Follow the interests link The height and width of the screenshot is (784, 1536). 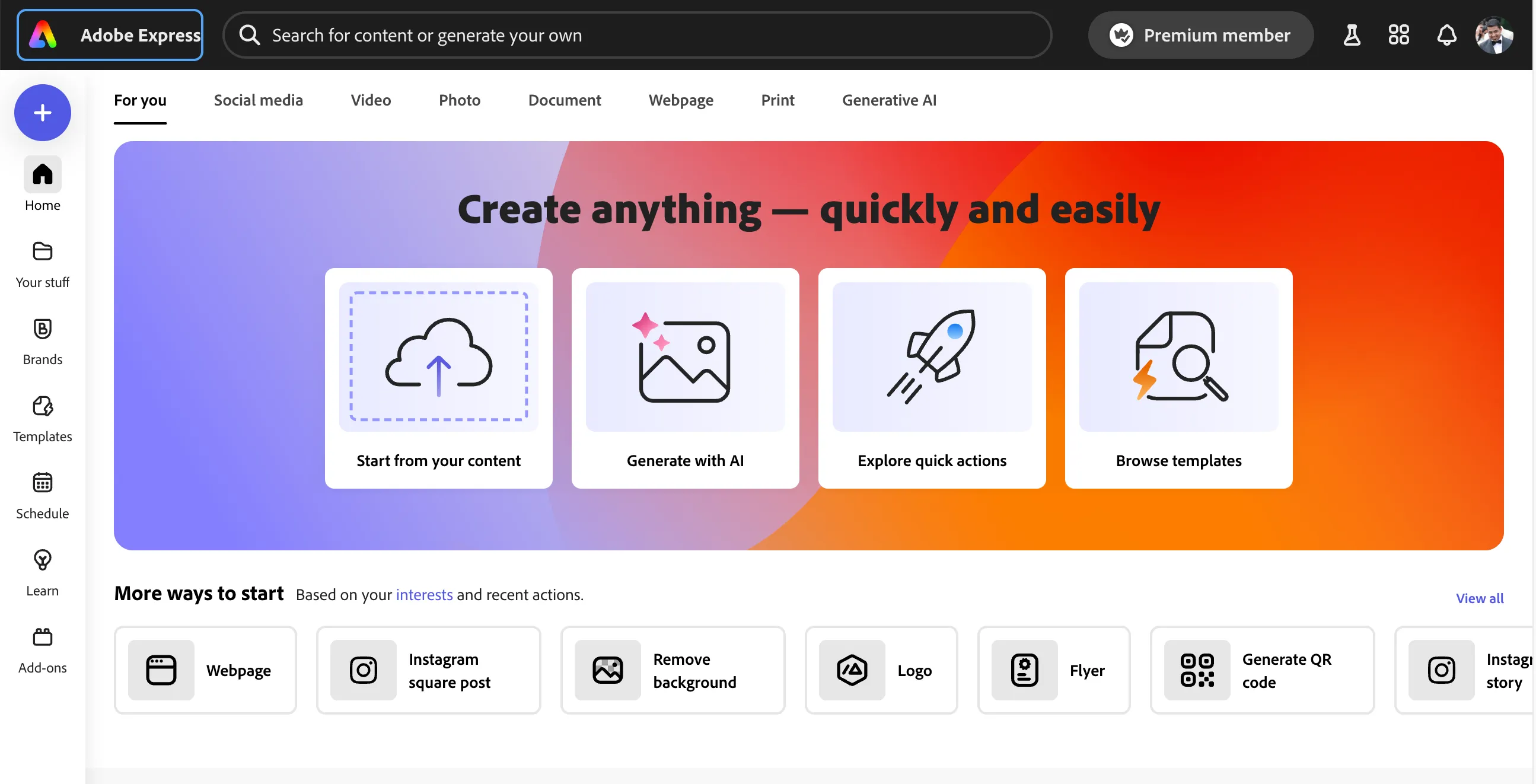pyautogui.click(x=424, y=595)
